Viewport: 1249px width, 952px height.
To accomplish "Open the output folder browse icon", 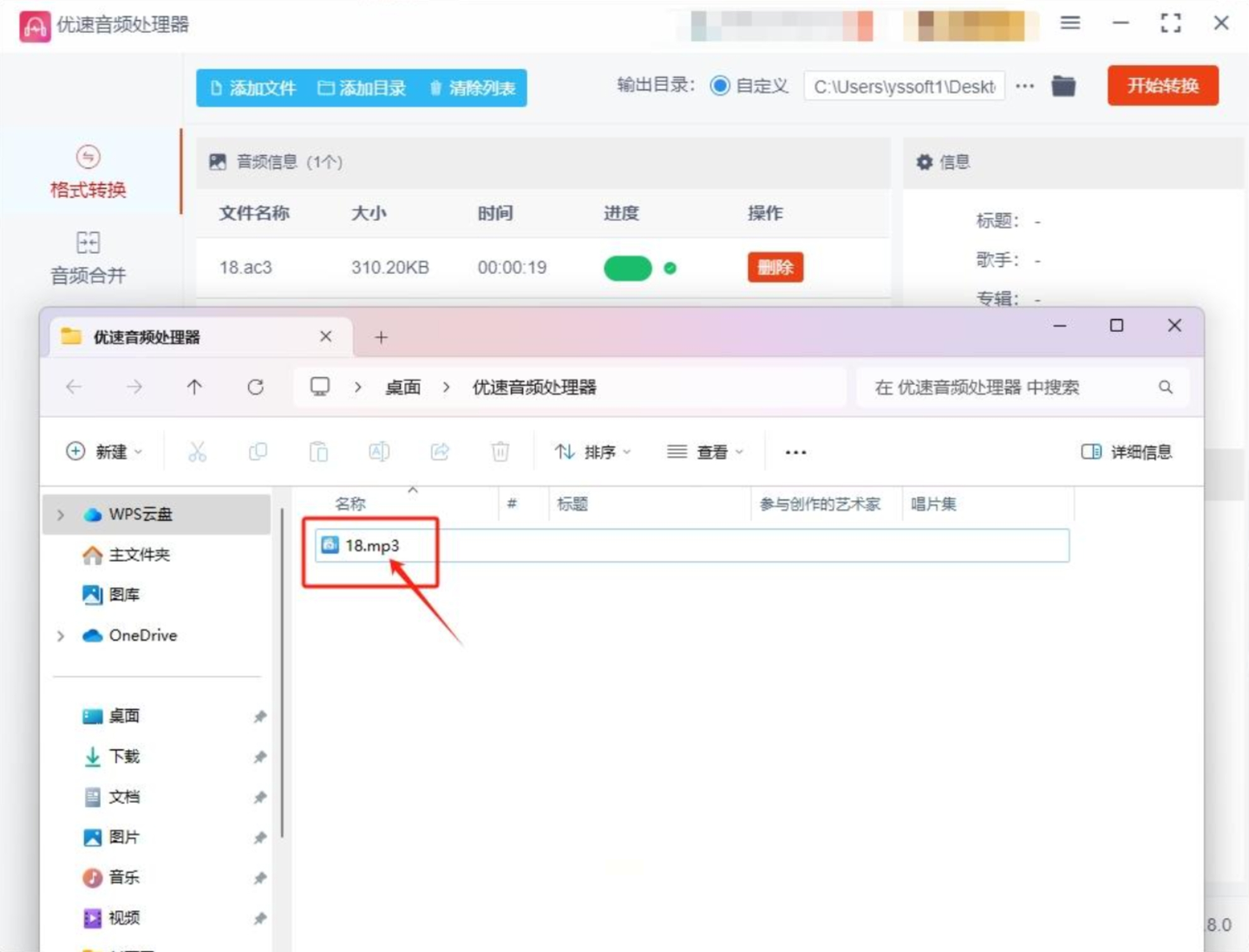I will 1064,86.
